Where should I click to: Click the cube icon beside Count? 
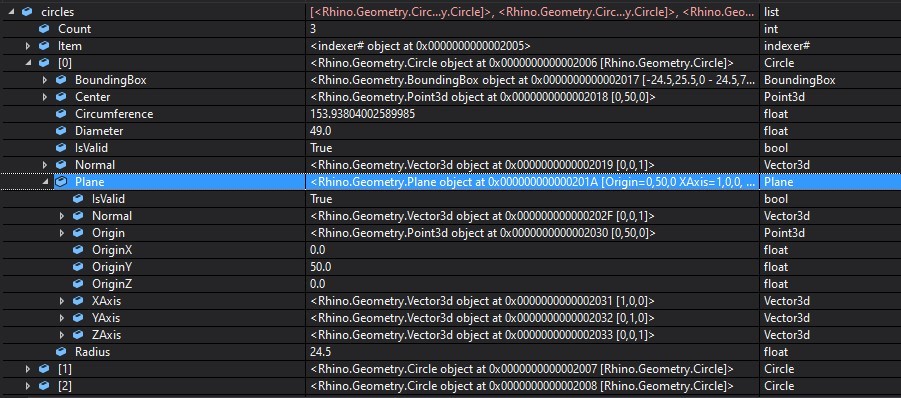click(44, 29)
